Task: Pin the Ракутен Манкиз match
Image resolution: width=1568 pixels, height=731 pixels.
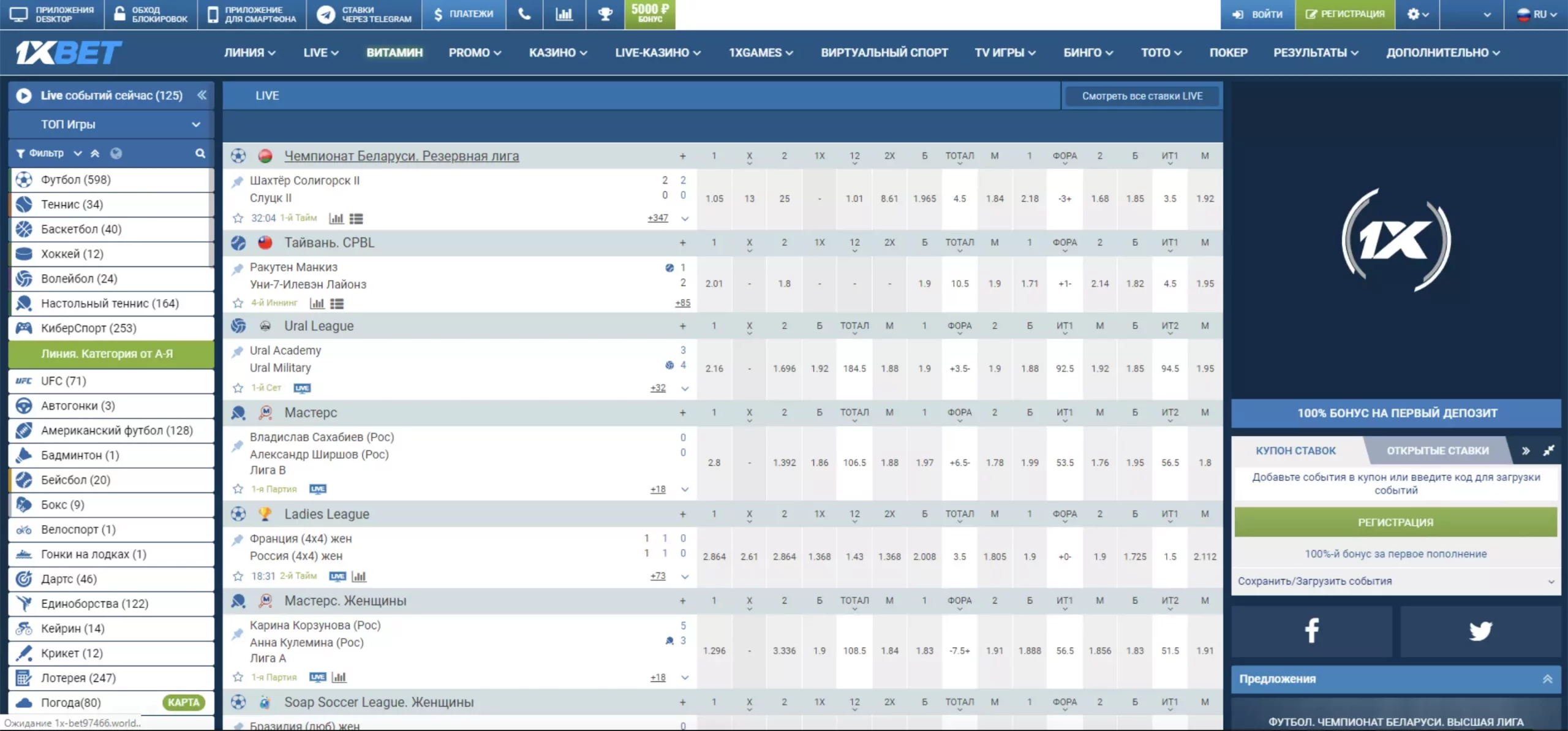Action: click(237, 268)
